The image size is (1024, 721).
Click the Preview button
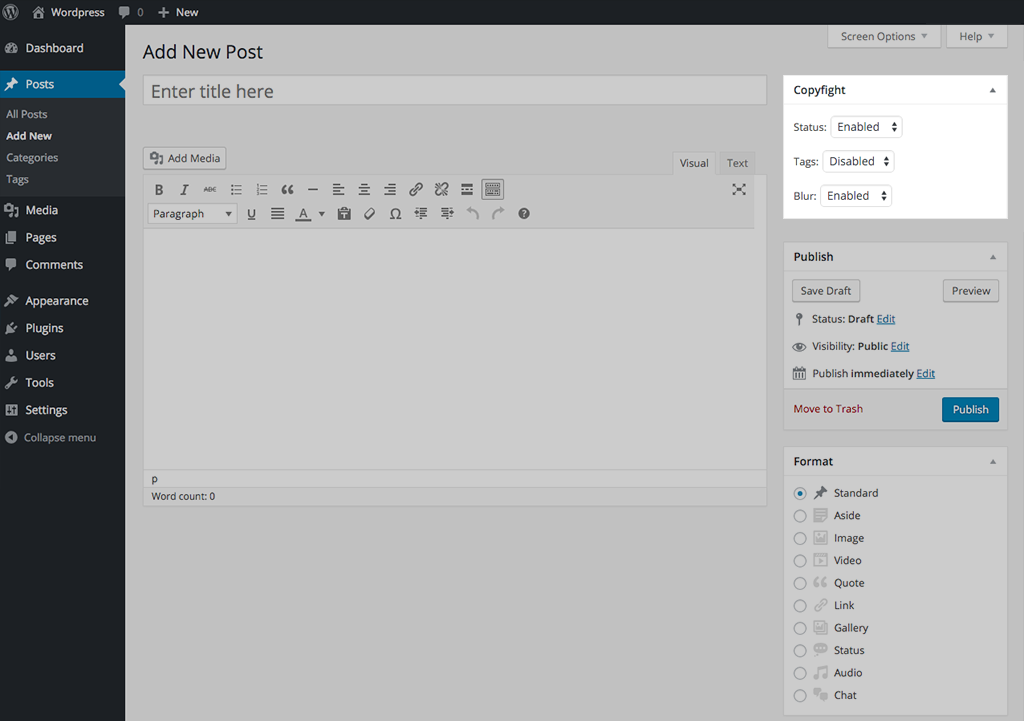click(x=970, y=291)
